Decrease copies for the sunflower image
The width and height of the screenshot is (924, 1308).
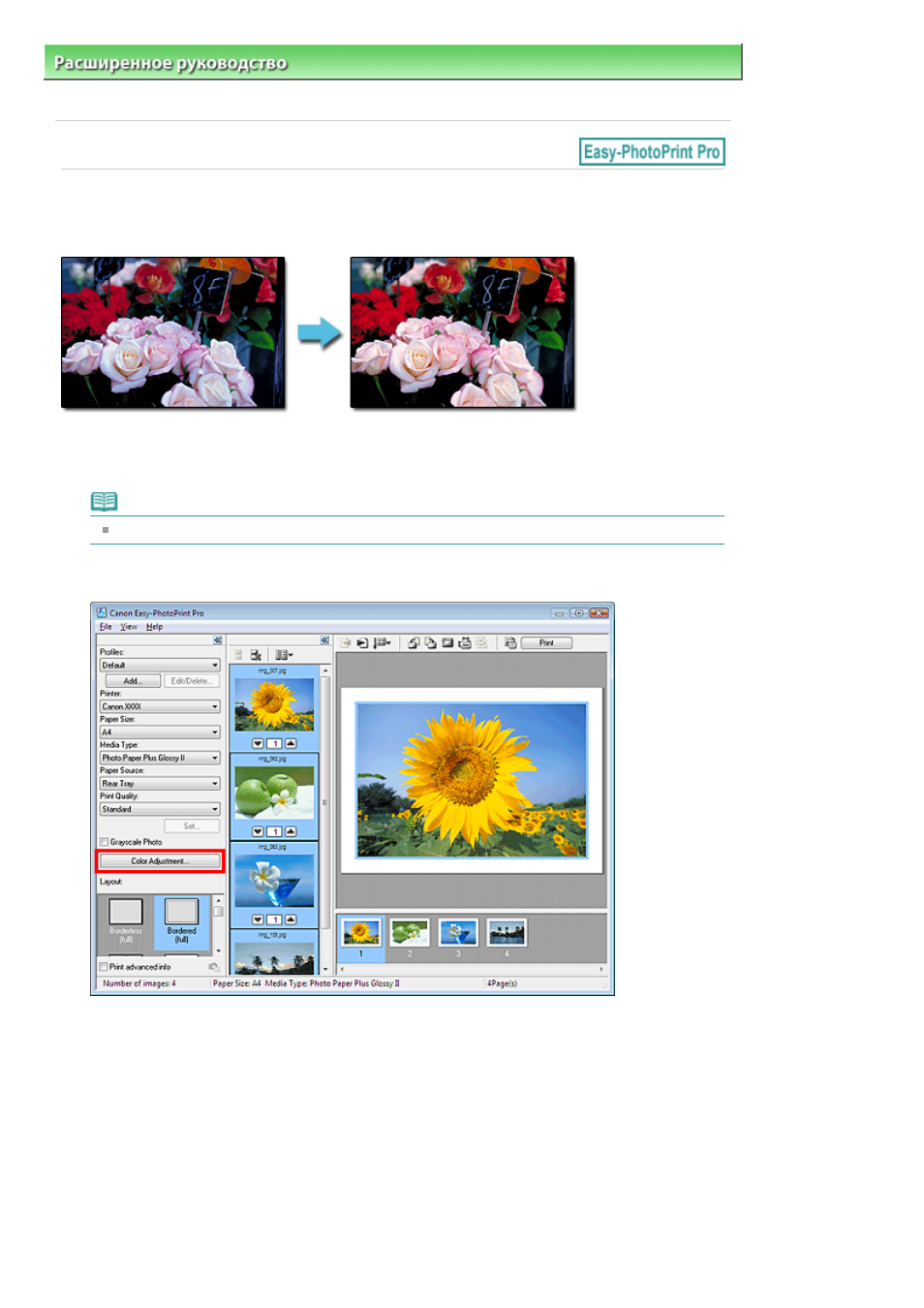tap(258, 743)
